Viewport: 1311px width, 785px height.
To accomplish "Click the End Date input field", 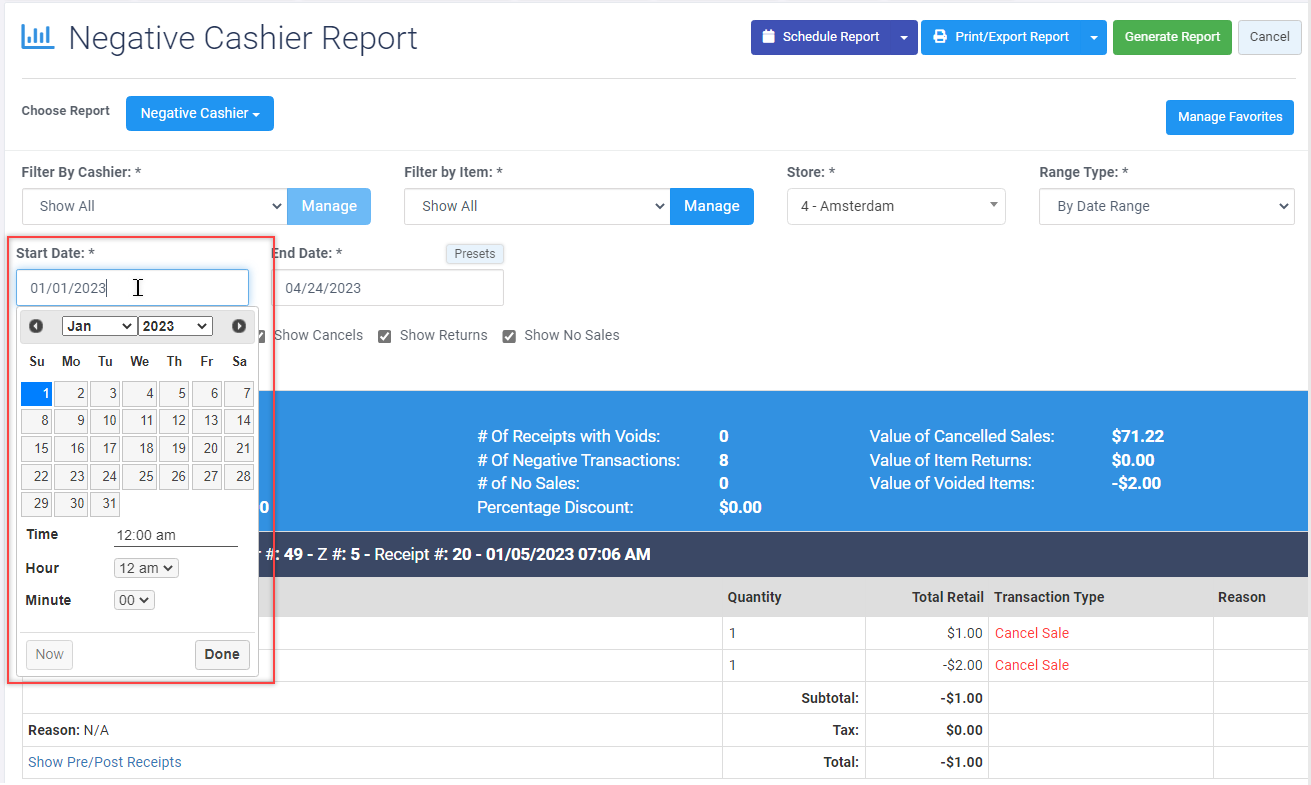I will click(x=388, y=288).
